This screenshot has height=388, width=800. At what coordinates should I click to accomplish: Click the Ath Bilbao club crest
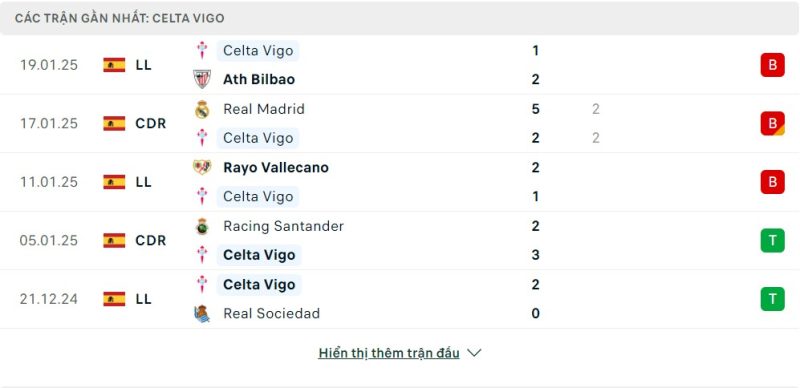(x=202, y=79)
